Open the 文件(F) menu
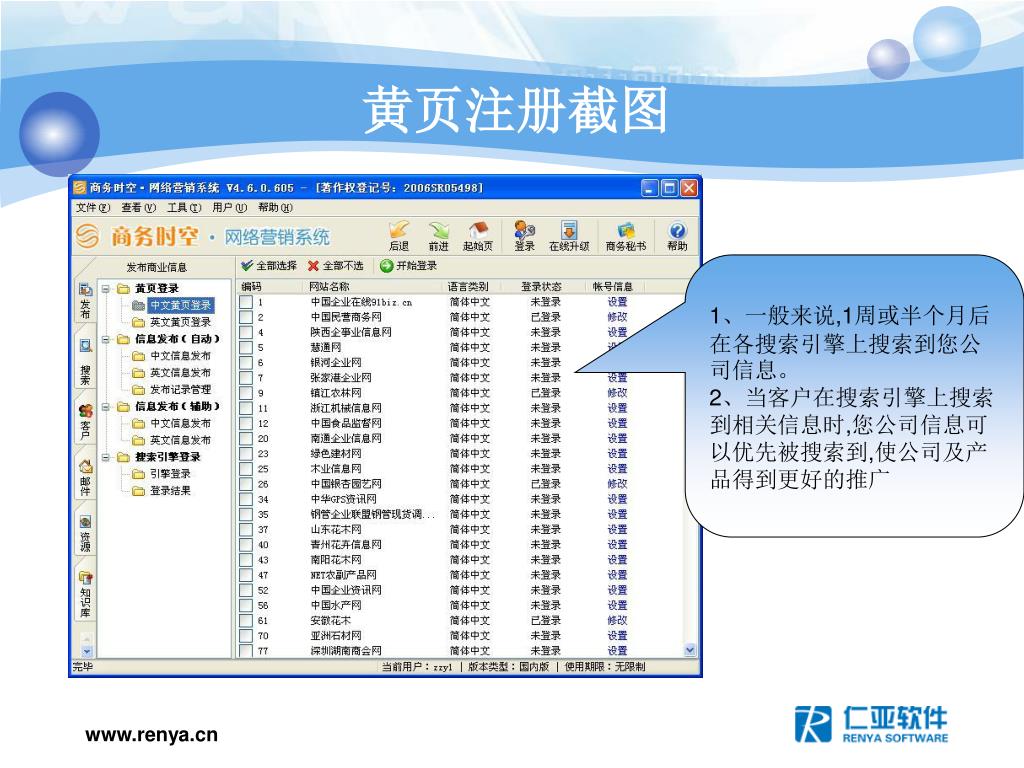 click(93, 208)
